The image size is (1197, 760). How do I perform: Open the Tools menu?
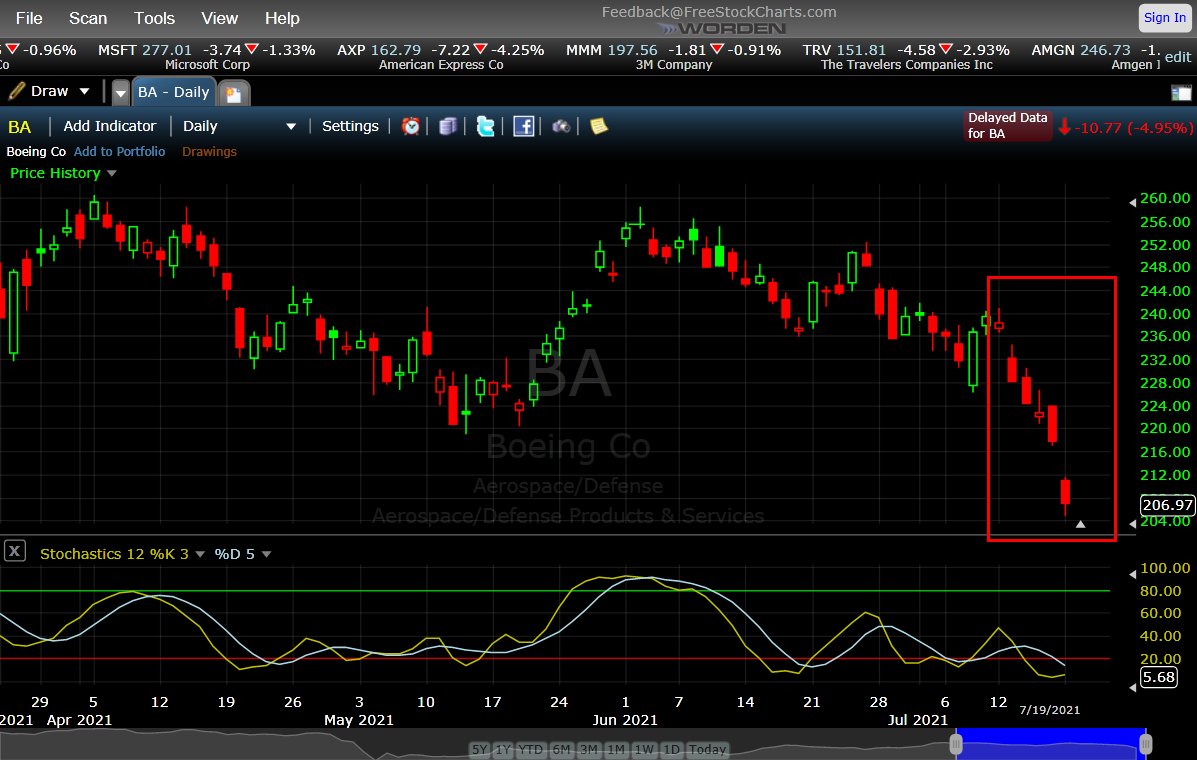pos(154,18)
